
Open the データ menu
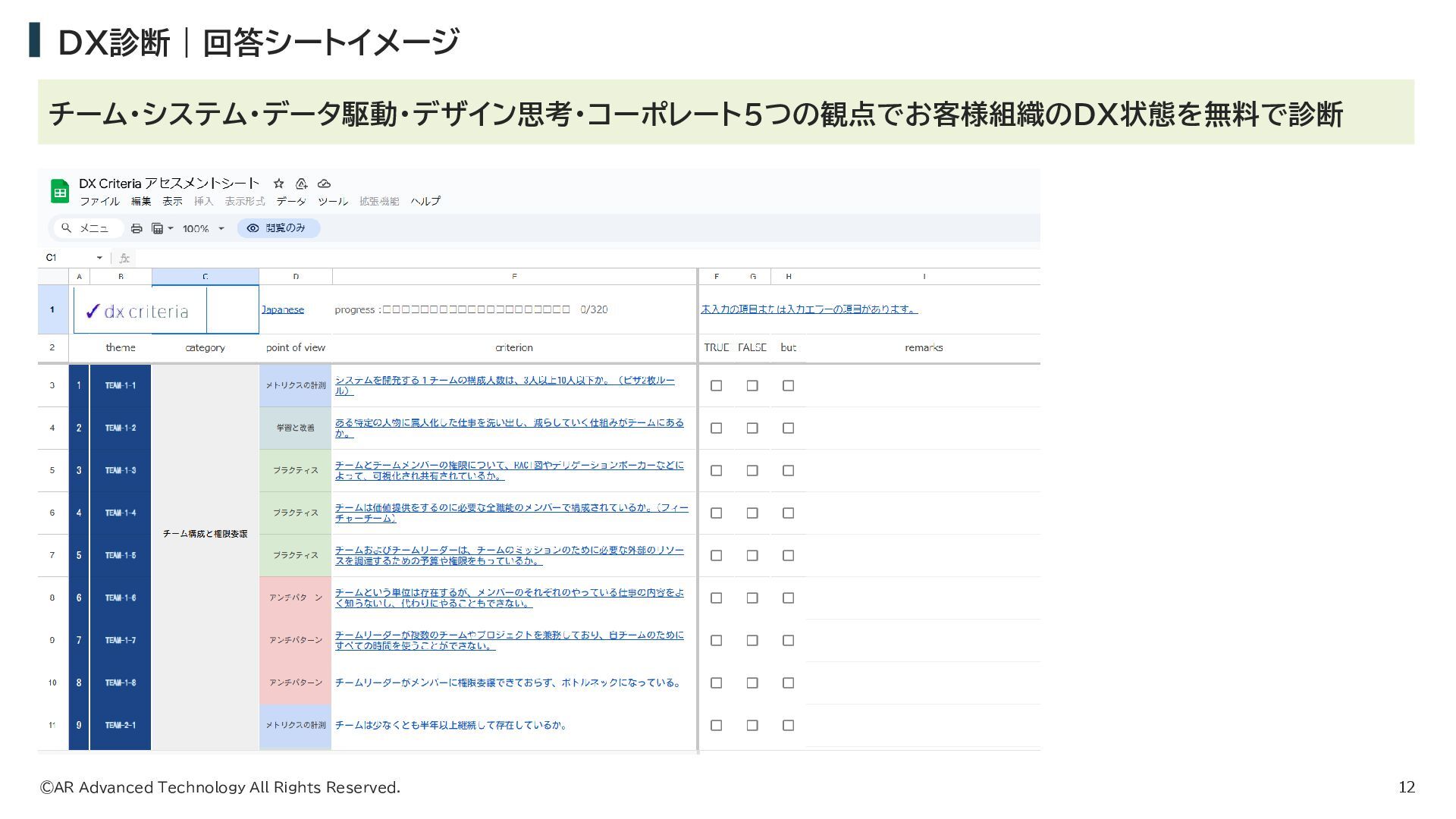tap(290, 202)
